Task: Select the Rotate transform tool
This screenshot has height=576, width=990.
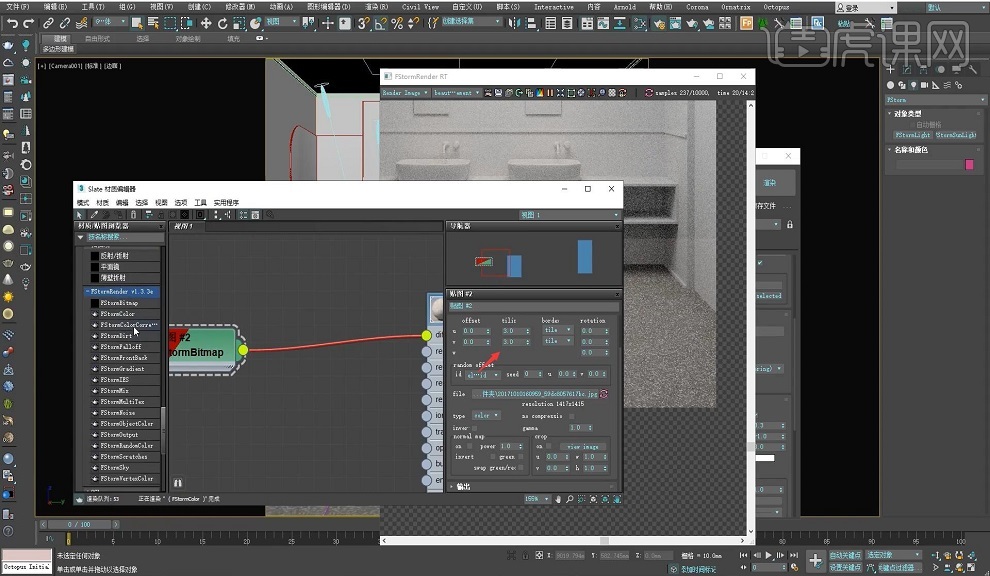Action: 223,23
